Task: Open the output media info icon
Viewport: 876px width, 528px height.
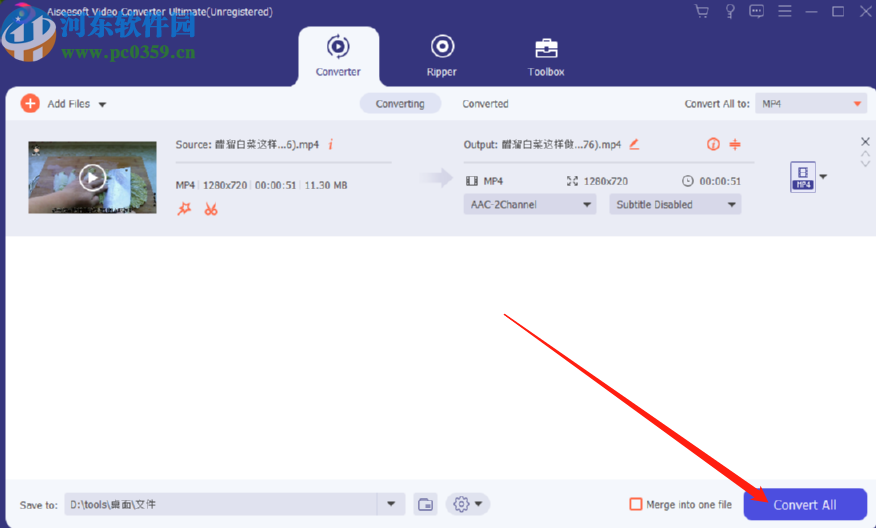Action: (713, 144)
